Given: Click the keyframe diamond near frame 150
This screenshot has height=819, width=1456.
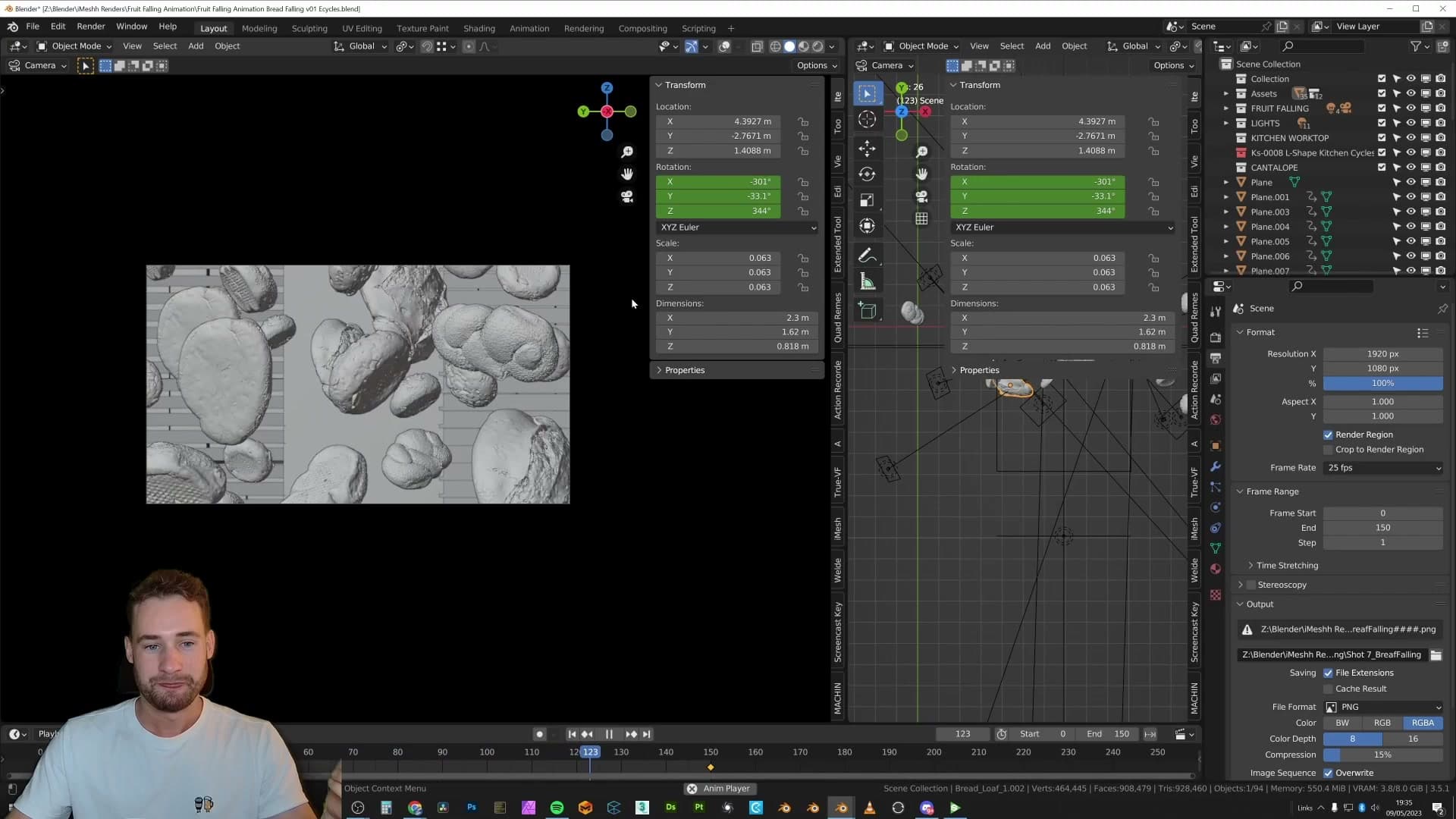Looking at the screenshot, I should (x=711, y=767).
